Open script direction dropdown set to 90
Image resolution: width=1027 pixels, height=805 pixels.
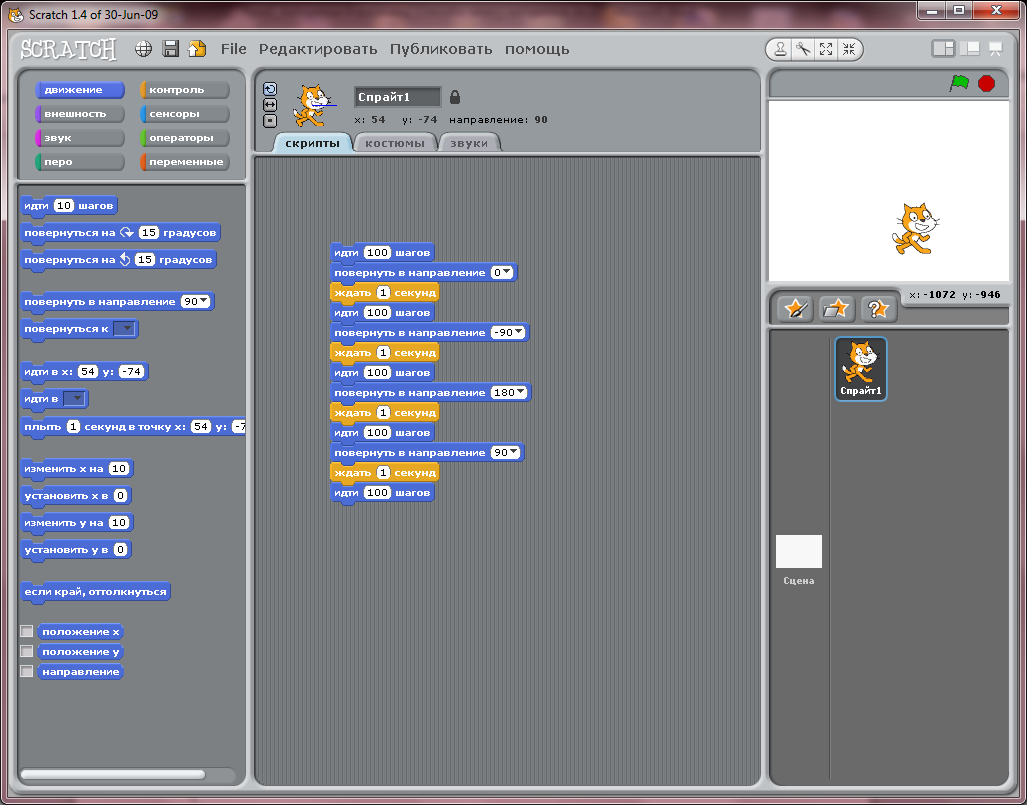(x=514, y=453)
